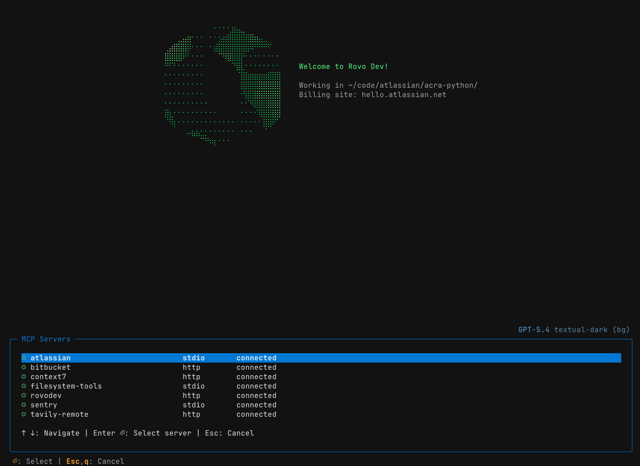640x466 pixels.
Task: Click connected status of sentry
Action: coord(256,405)
